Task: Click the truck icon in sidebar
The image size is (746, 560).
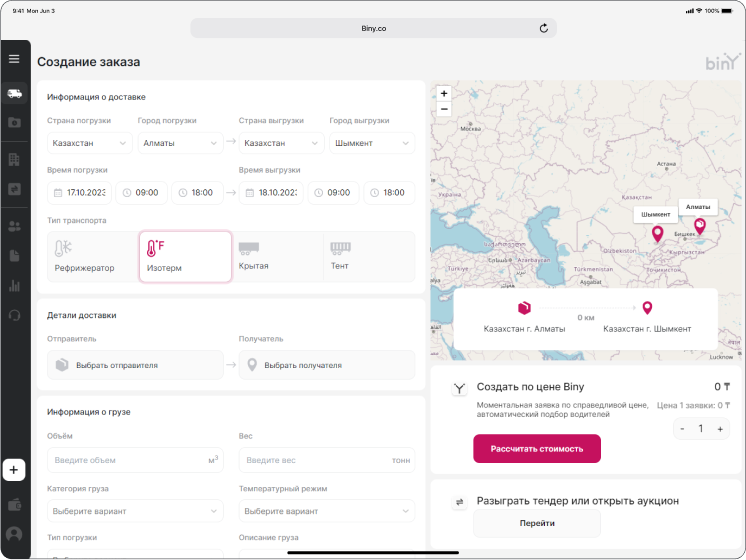Action: pyautogui.click(x=14, y=93)
